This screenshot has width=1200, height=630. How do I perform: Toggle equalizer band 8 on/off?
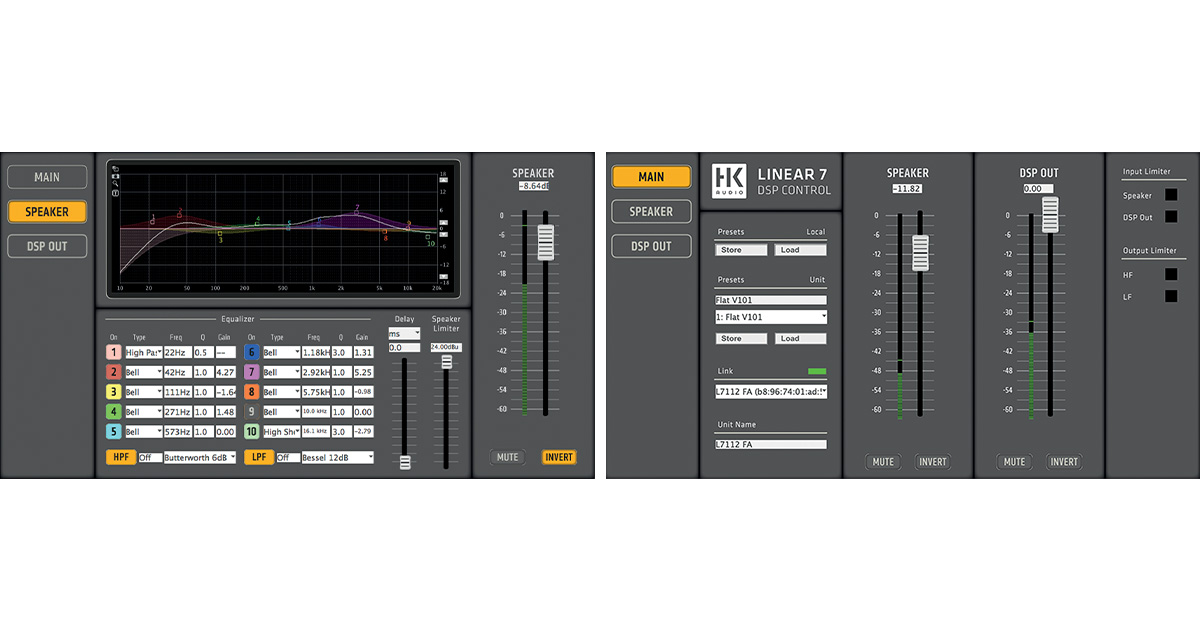point(252,392)
